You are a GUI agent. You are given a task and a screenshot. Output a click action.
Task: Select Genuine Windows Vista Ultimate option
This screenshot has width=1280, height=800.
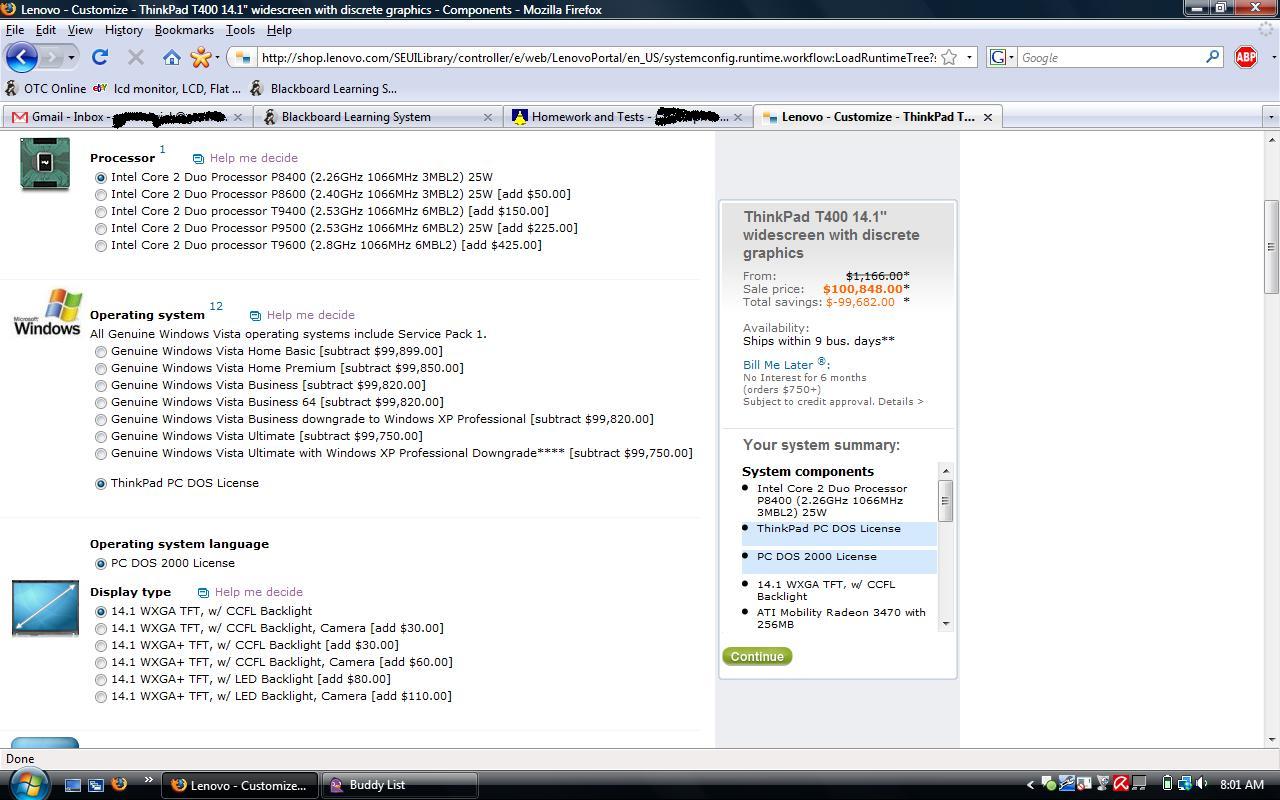pos(101,437)
